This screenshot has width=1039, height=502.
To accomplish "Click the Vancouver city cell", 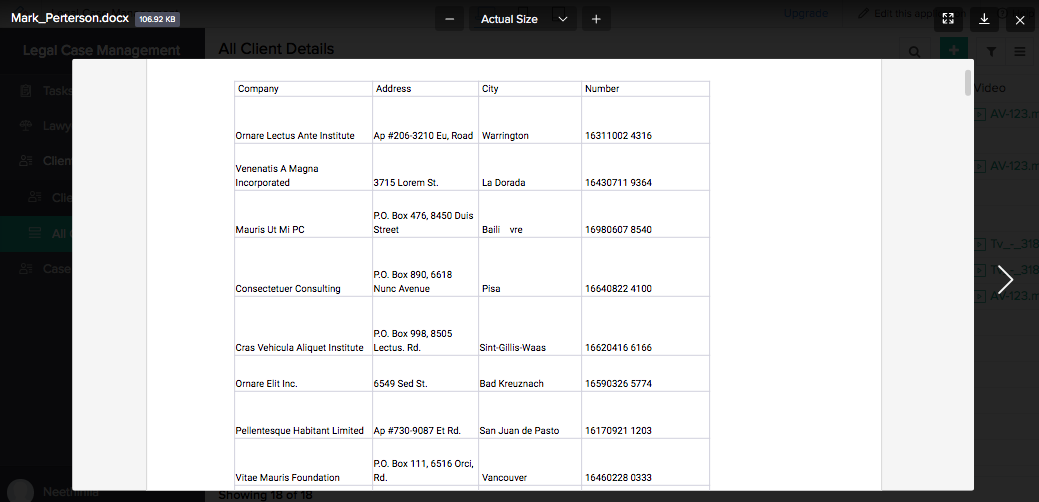I will coord(530,462).
